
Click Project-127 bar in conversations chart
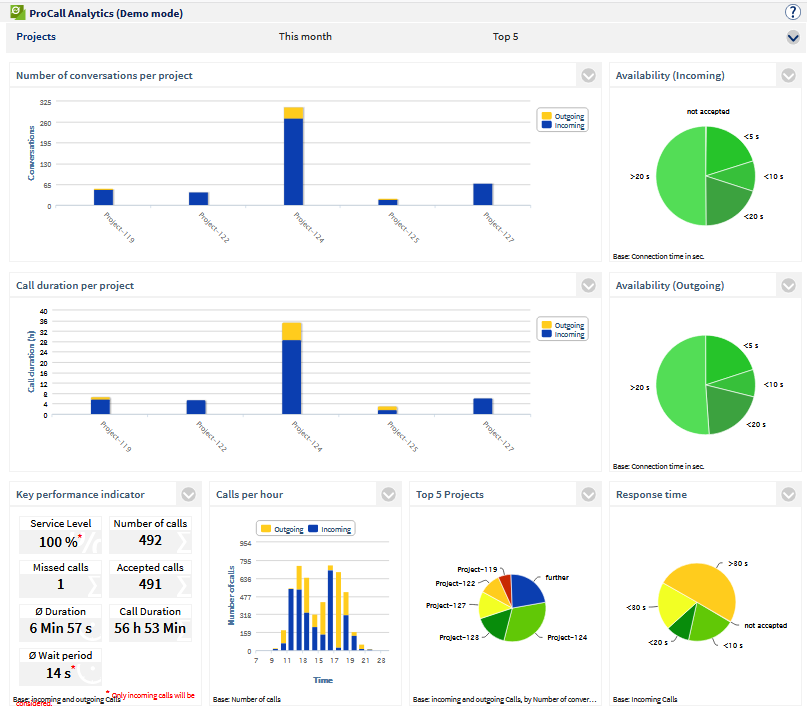483,195
